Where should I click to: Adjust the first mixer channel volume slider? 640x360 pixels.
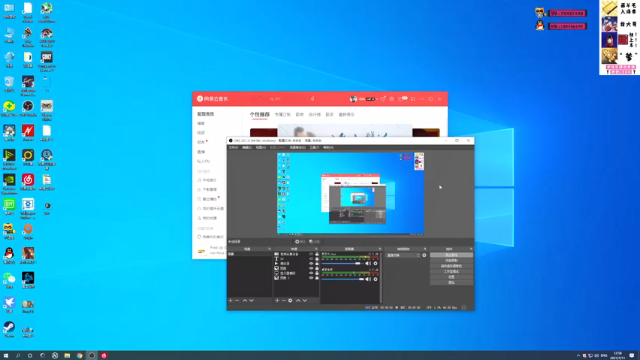[342, 263]
